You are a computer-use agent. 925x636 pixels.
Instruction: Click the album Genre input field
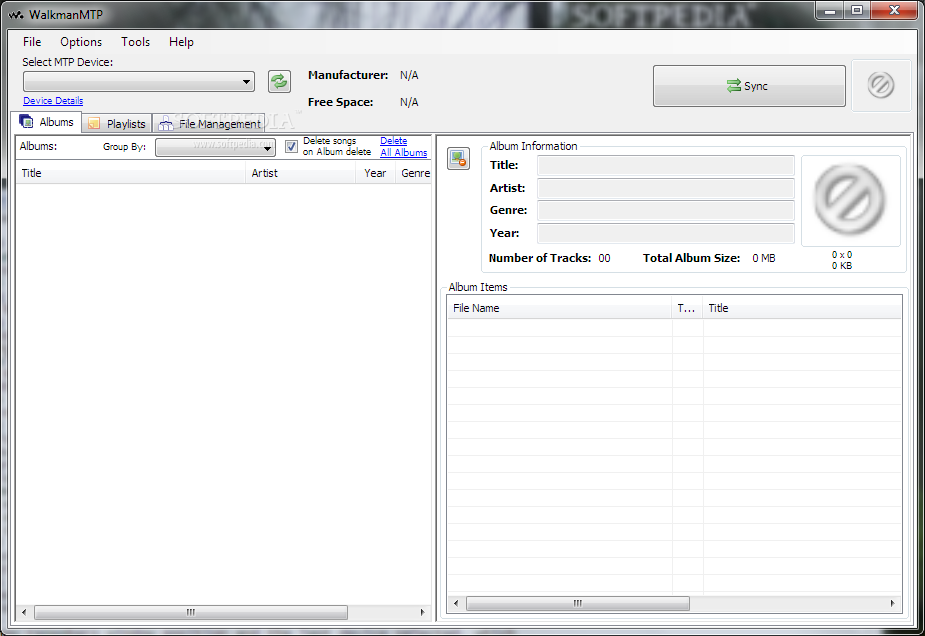pos(665,210)
